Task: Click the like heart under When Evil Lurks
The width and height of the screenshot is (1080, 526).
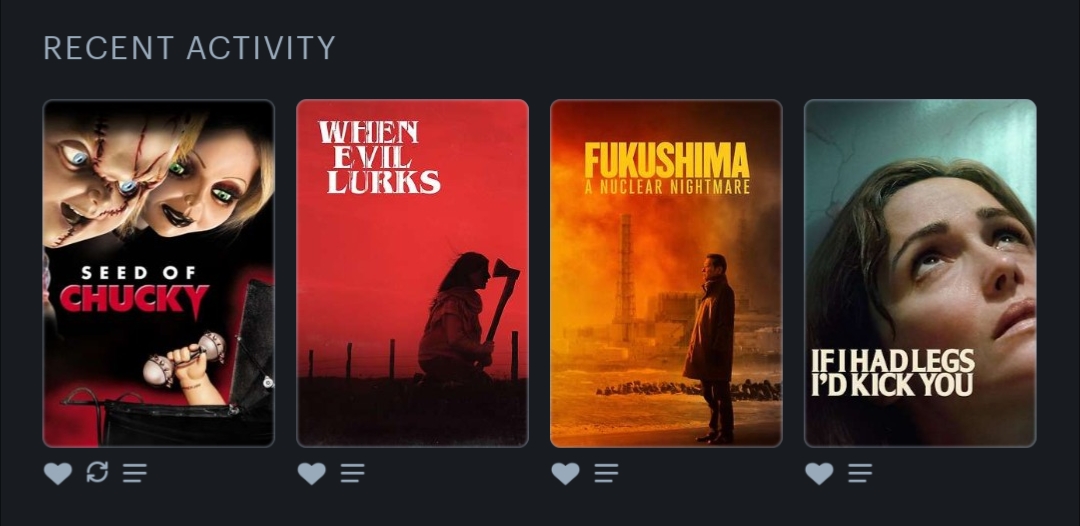Action: click(311, 473)
